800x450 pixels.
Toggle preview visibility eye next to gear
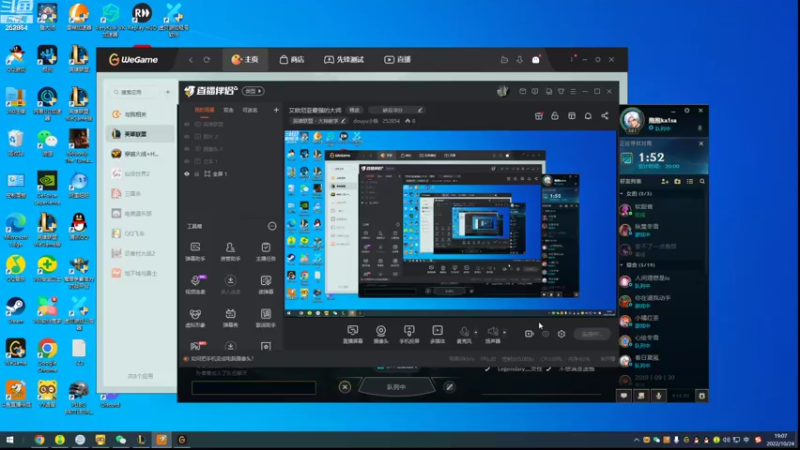point(545,334)
